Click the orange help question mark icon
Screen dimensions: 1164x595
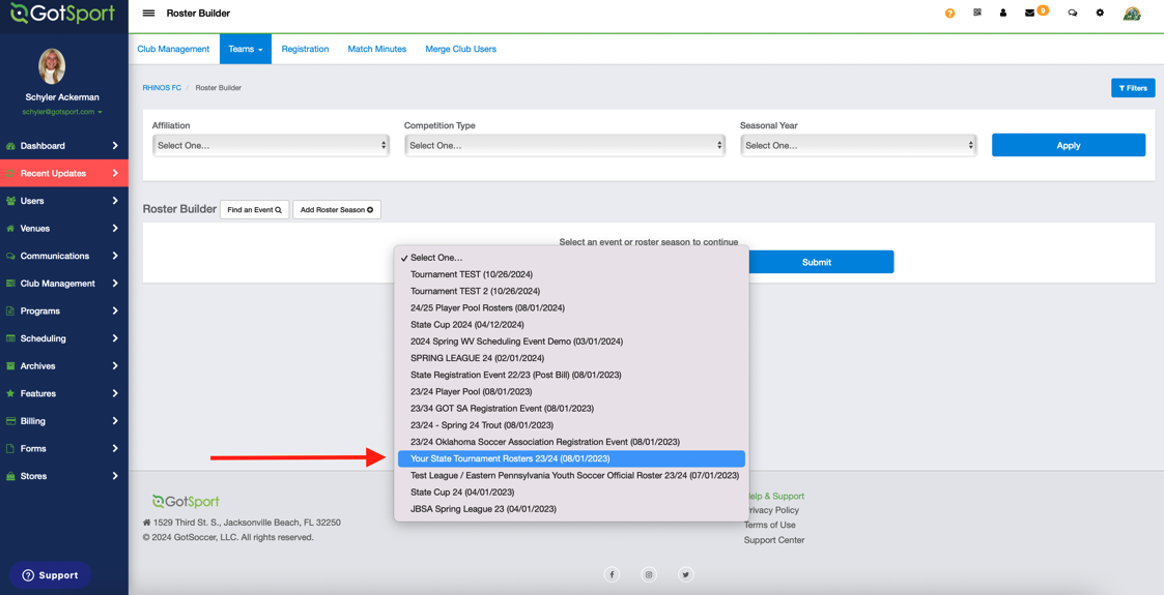(949, 13)
